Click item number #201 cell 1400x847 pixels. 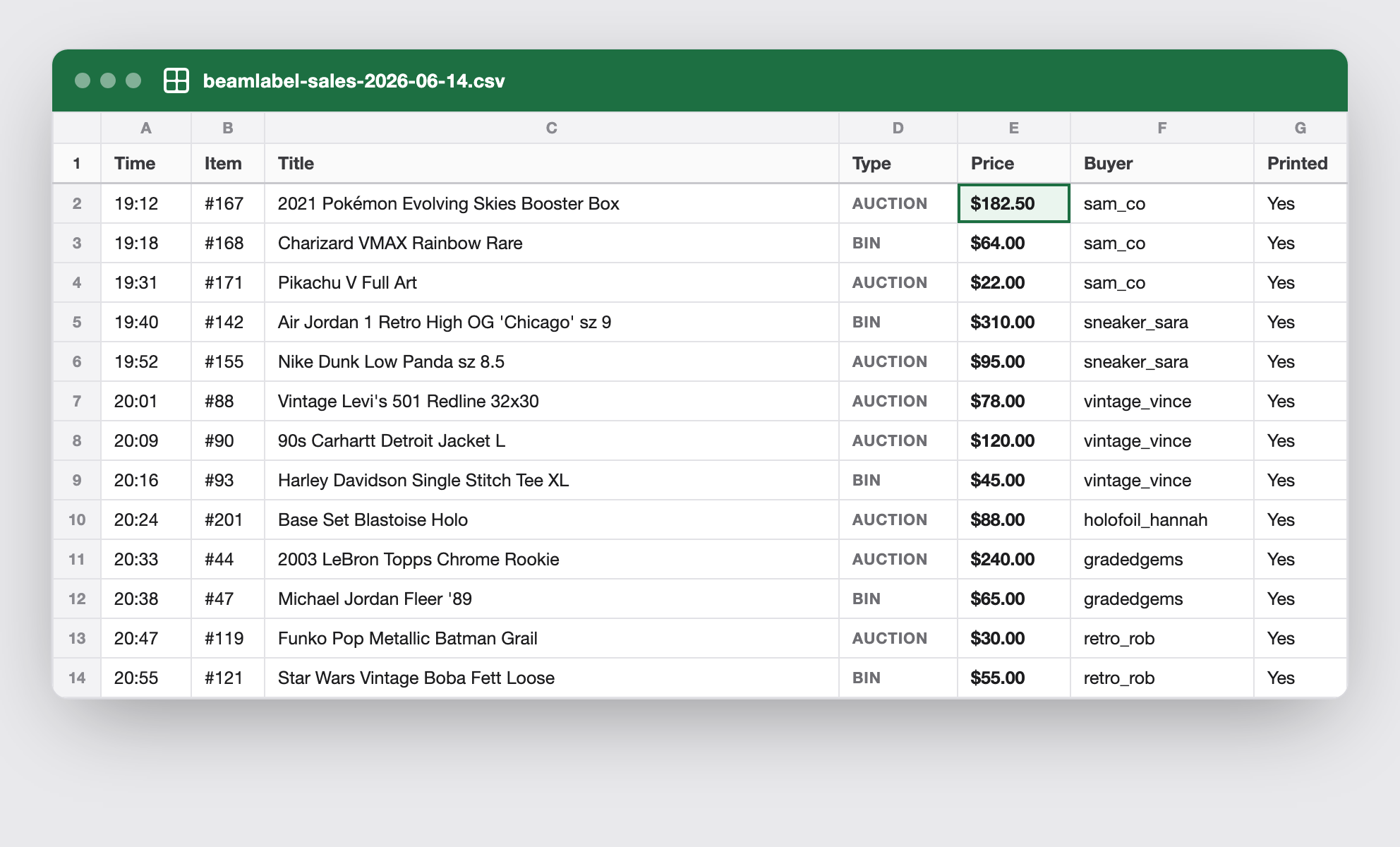coord(228,519)
